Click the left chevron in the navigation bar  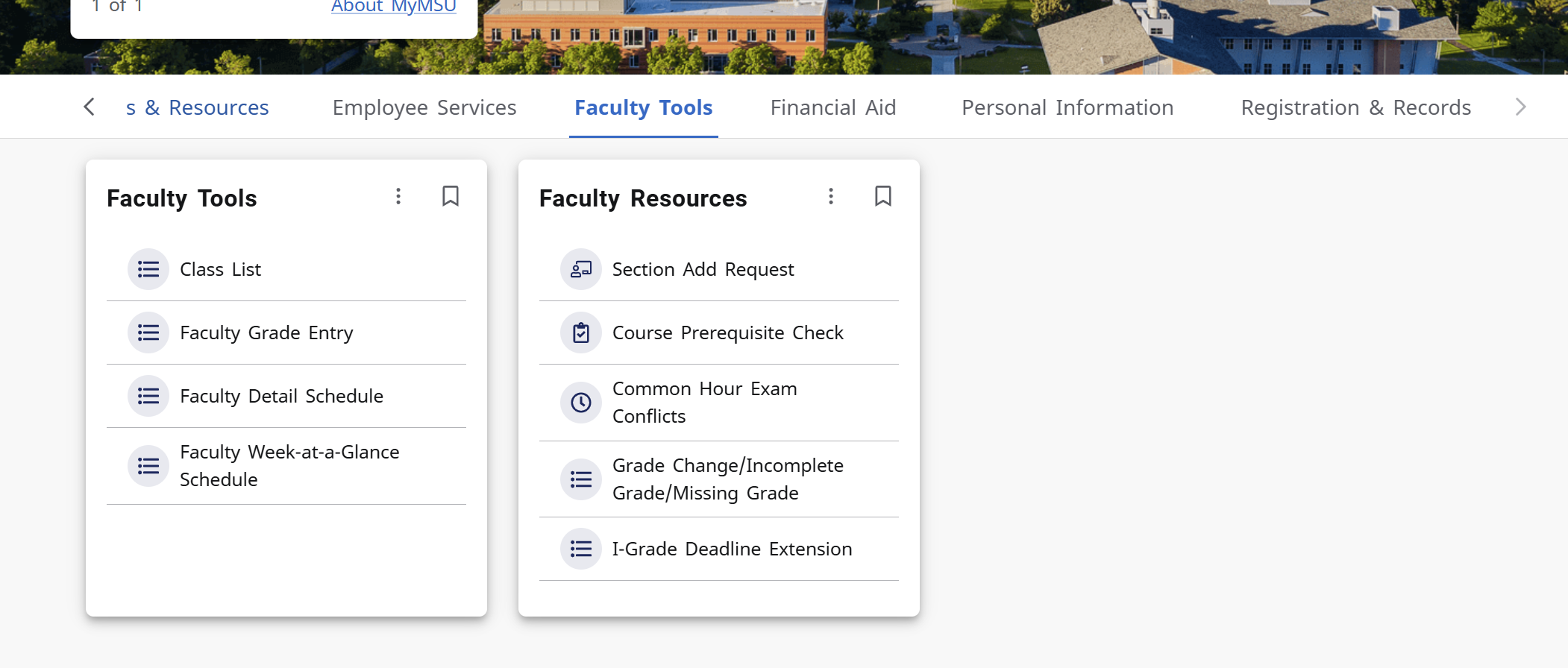[89, 107]
